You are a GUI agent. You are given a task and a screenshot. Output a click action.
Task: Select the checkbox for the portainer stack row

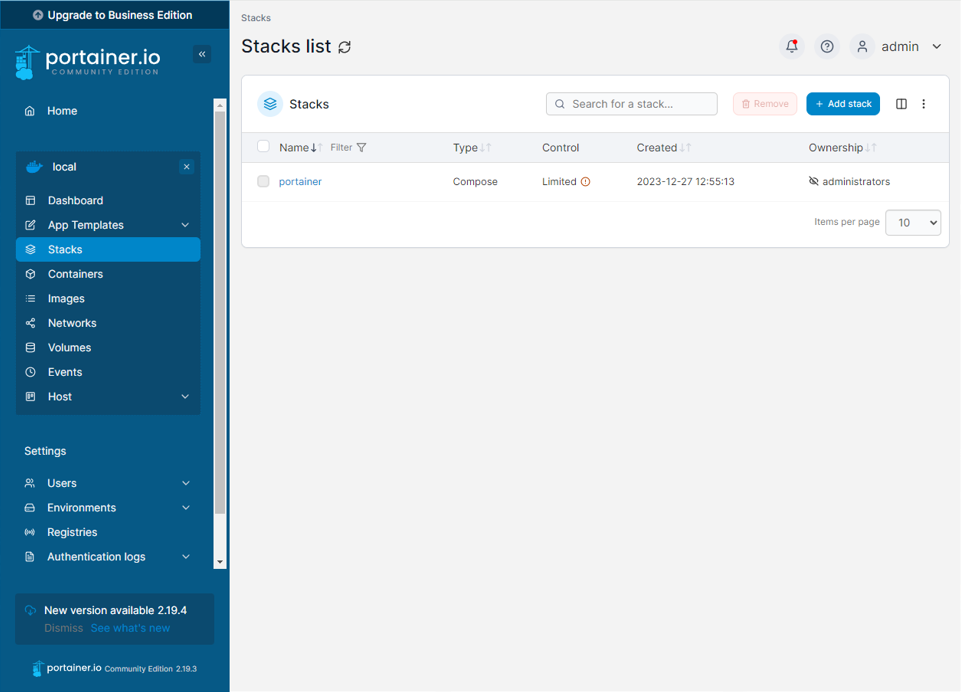click(x=263, y=181)
